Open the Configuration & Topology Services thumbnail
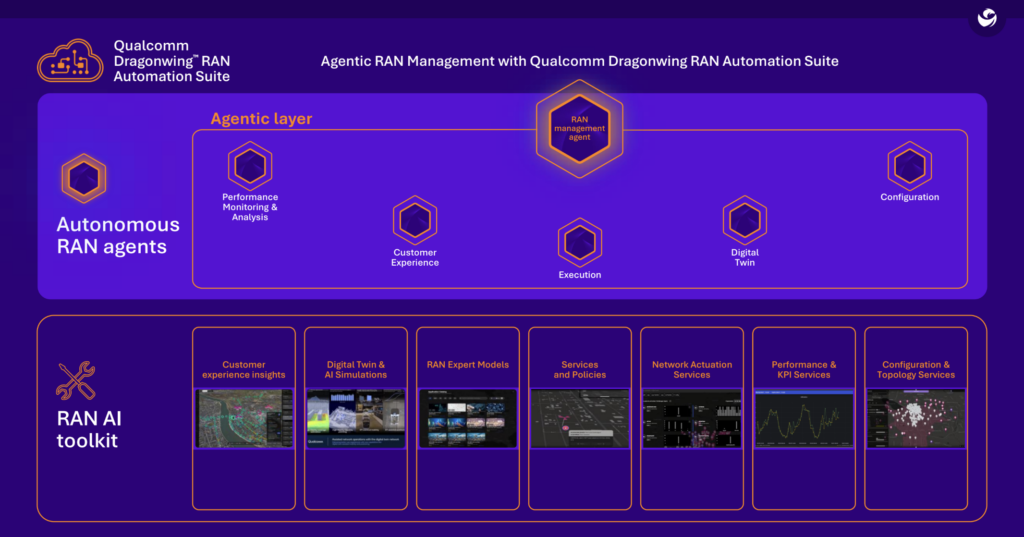The width and height of the screenshot is (1024, 537). 916,419
